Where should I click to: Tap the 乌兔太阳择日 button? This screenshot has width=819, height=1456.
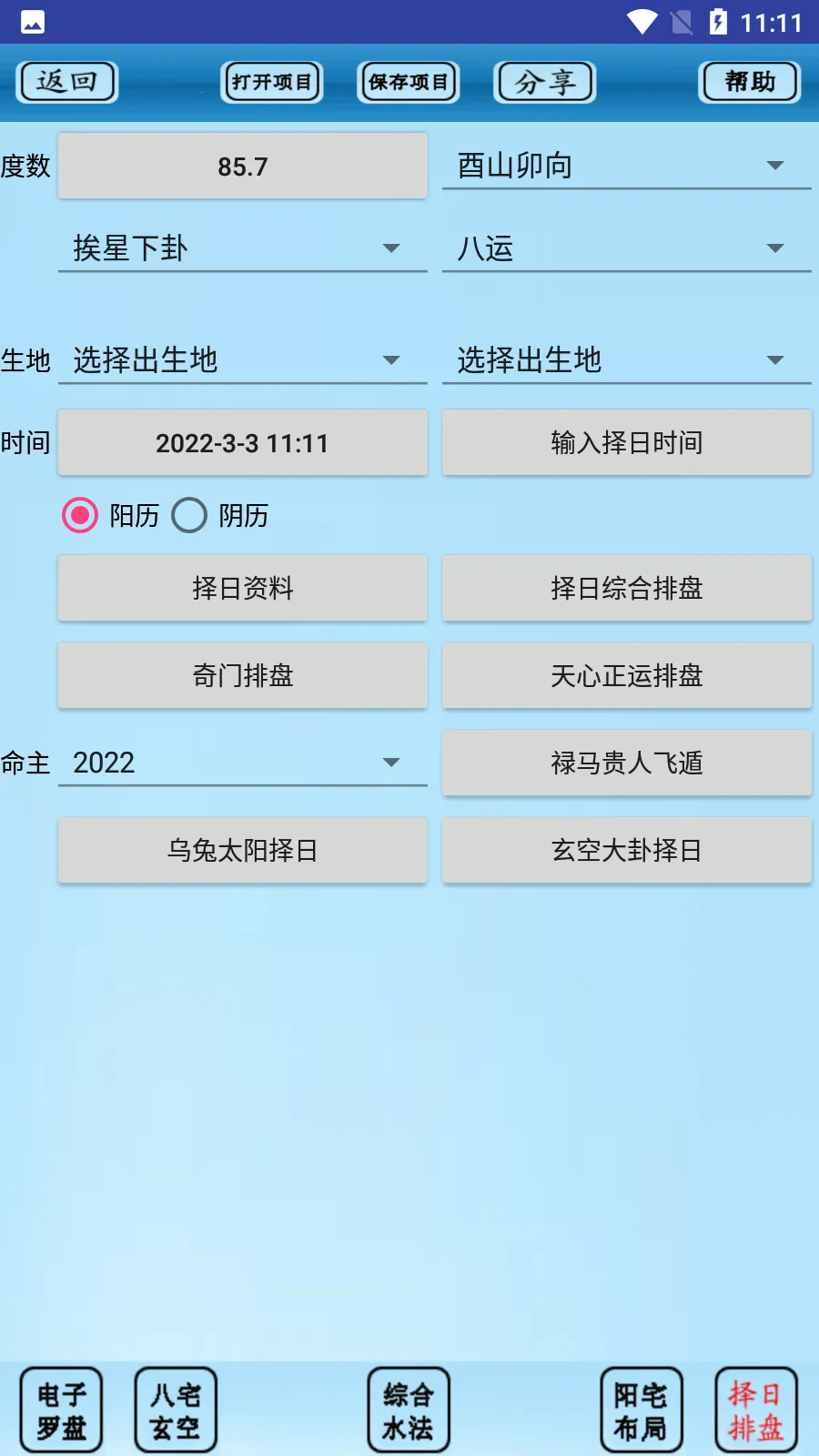[x=242, y=850]
